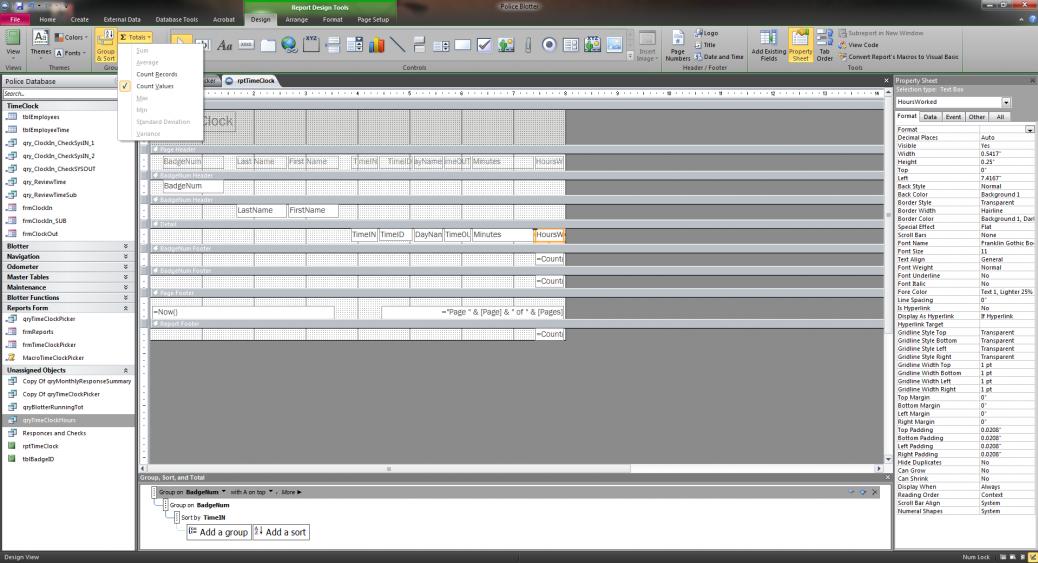Switch to Event tab in Property Sheet
The height and width of the screenshot is (563, 1038).
click(953, 117)
